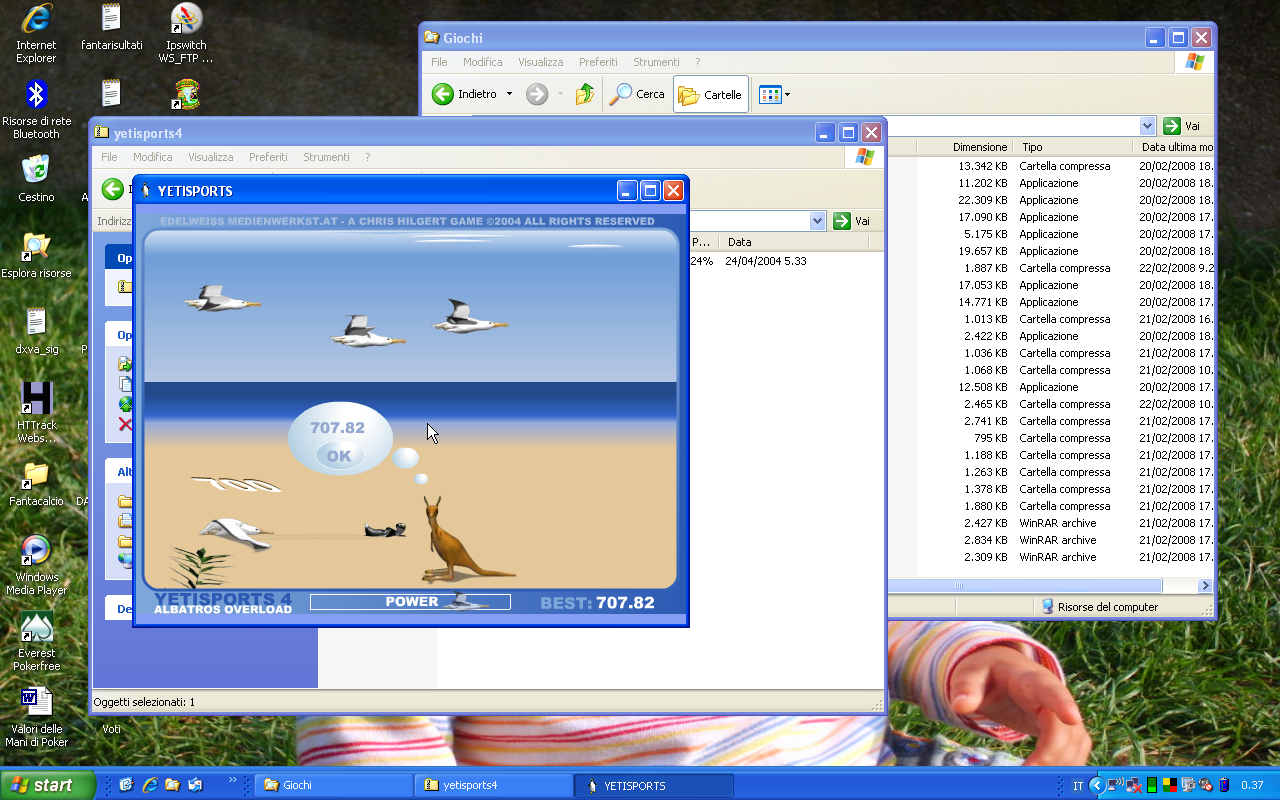1280x800 pixels.
Task: Open the views dropdown in Giochi toolbar
Action: (x=774, y=94)
